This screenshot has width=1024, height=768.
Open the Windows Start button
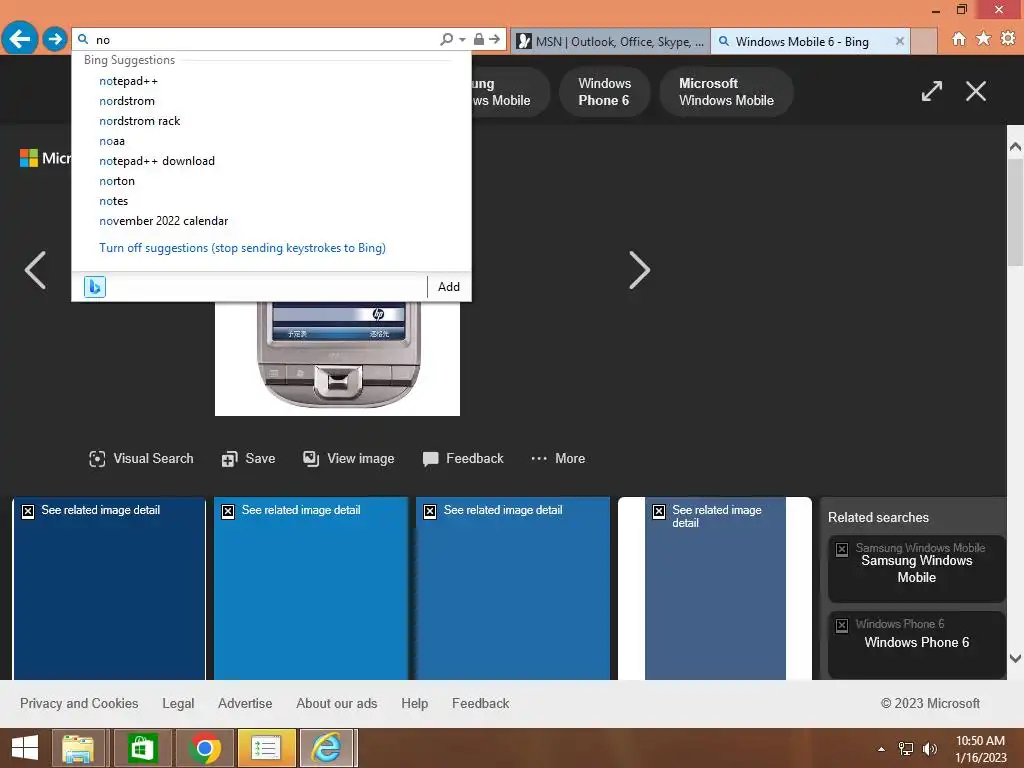click(x=25, y=748)
